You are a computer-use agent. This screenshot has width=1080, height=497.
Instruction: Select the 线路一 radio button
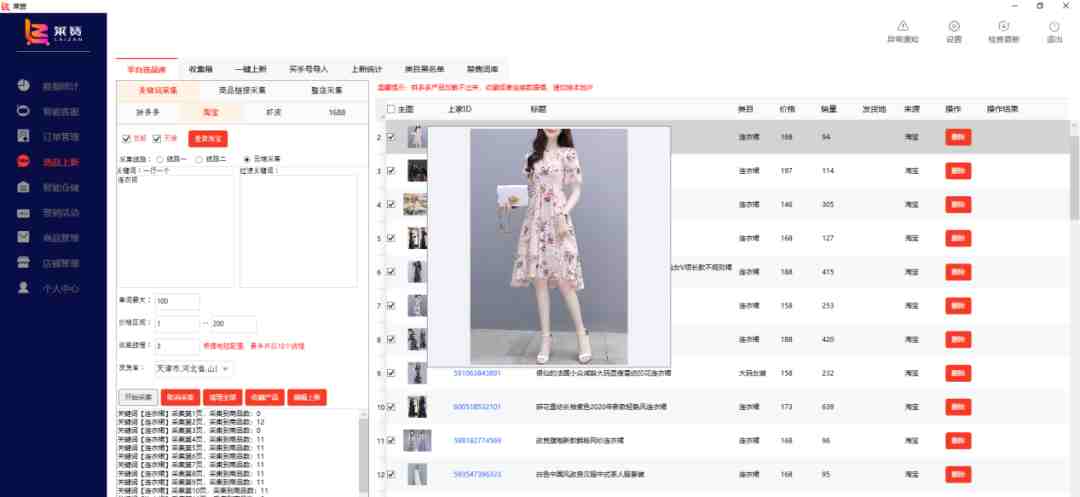pyautogui.click(x=160, y=159)
